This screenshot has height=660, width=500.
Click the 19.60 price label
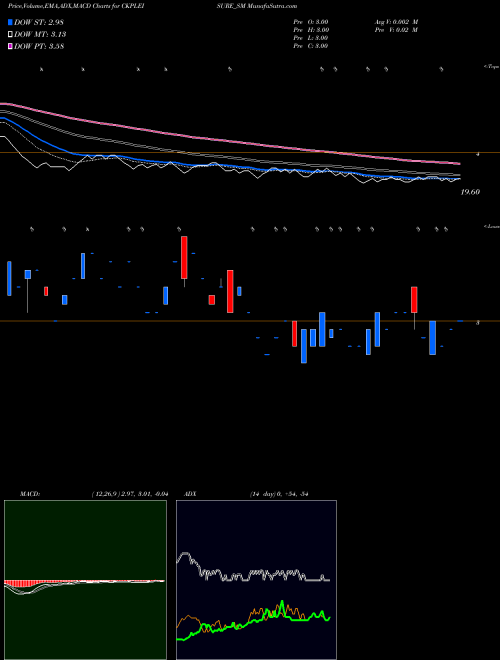470,192
